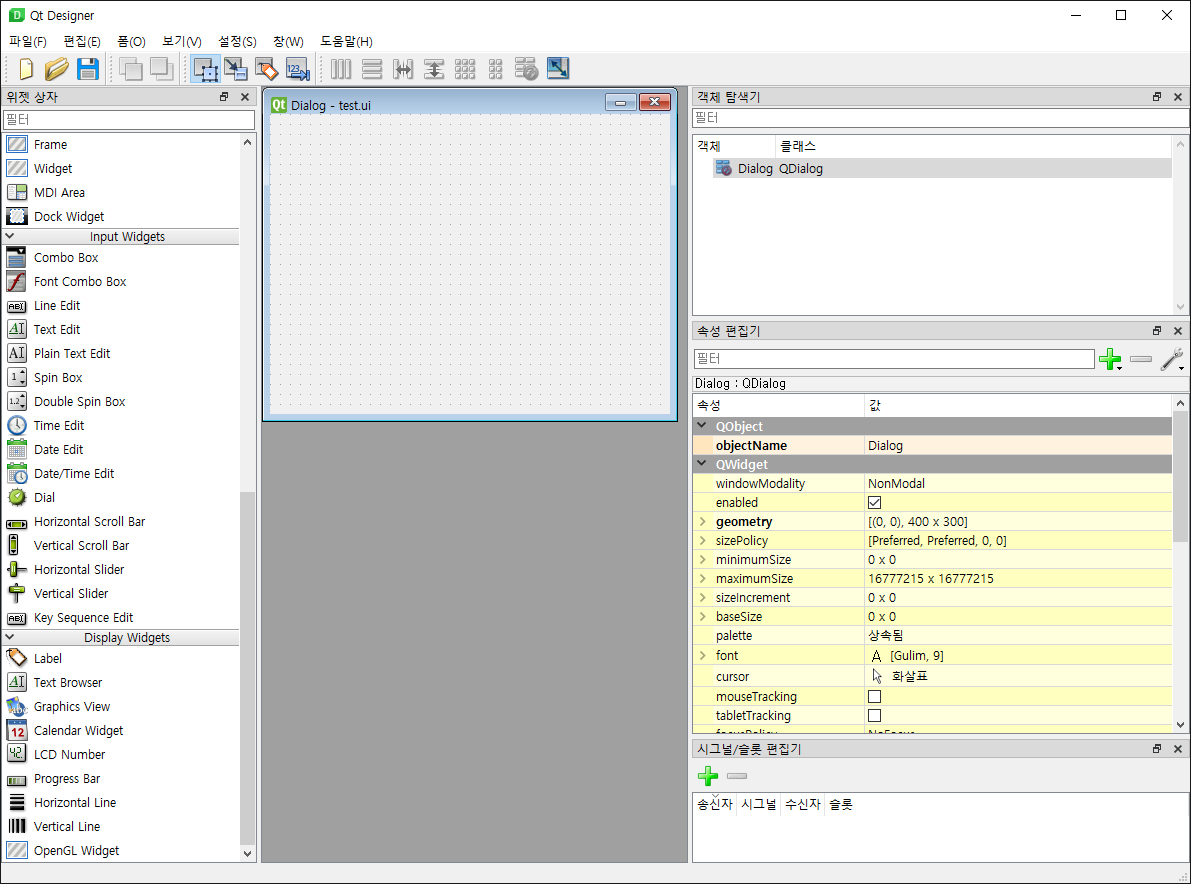Click the horizontal splitter layout icon
This screenshot has width=1191, height=884.
403,69
